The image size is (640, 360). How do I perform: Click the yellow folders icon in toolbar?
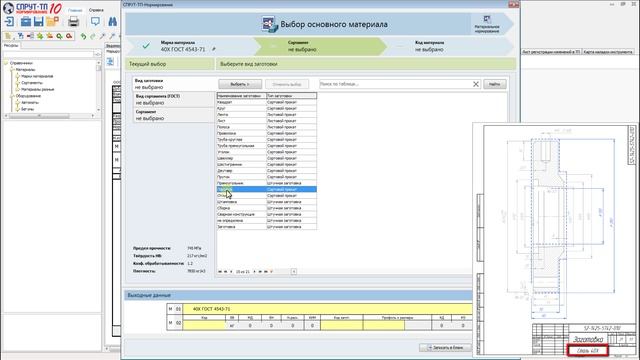tap(53, 21)
